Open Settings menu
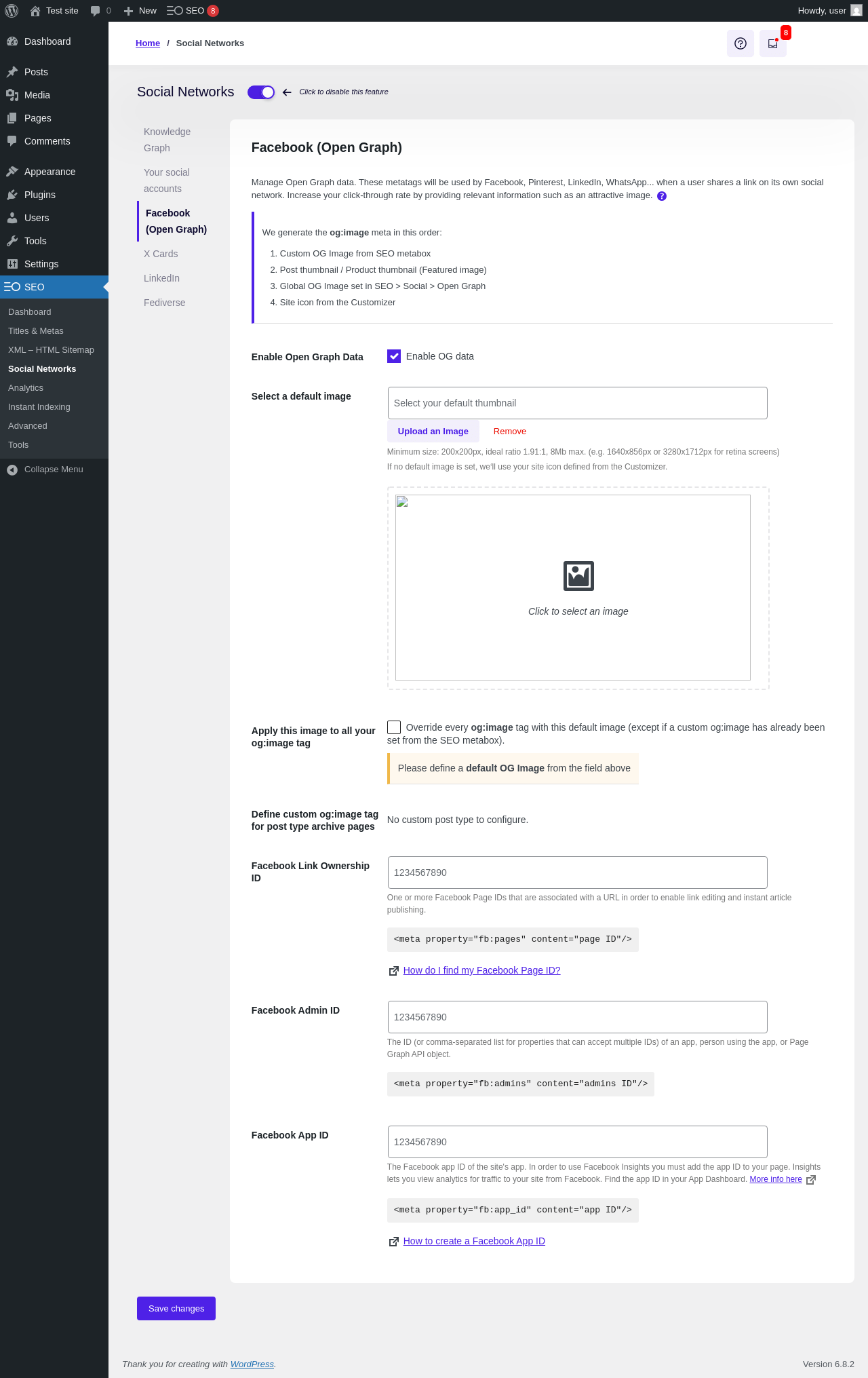Viewport: 868px width, 1378px height. (54, 264)
